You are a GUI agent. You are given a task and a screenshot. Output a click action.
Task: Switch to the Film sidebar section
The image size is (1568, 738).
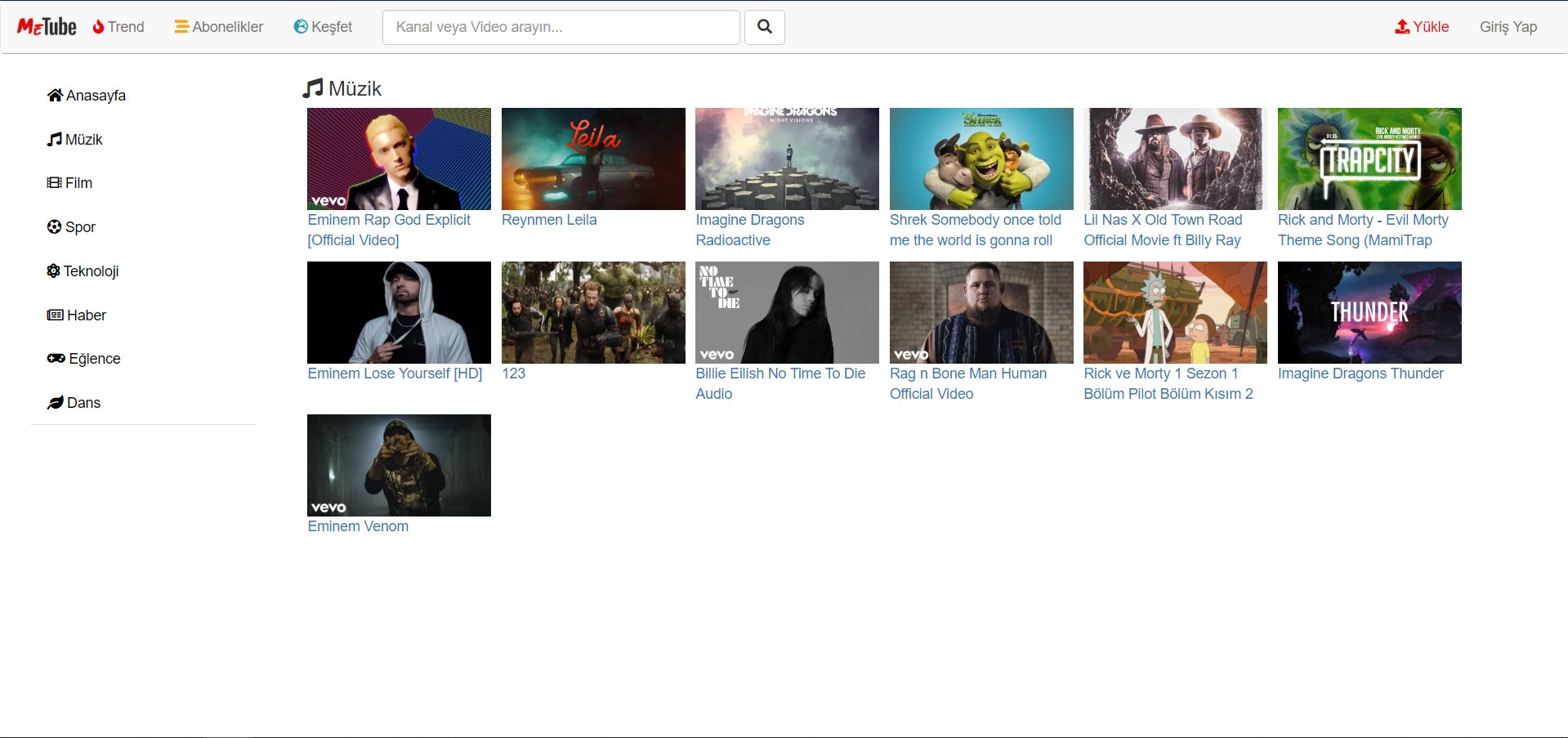(x=78, y=182)
